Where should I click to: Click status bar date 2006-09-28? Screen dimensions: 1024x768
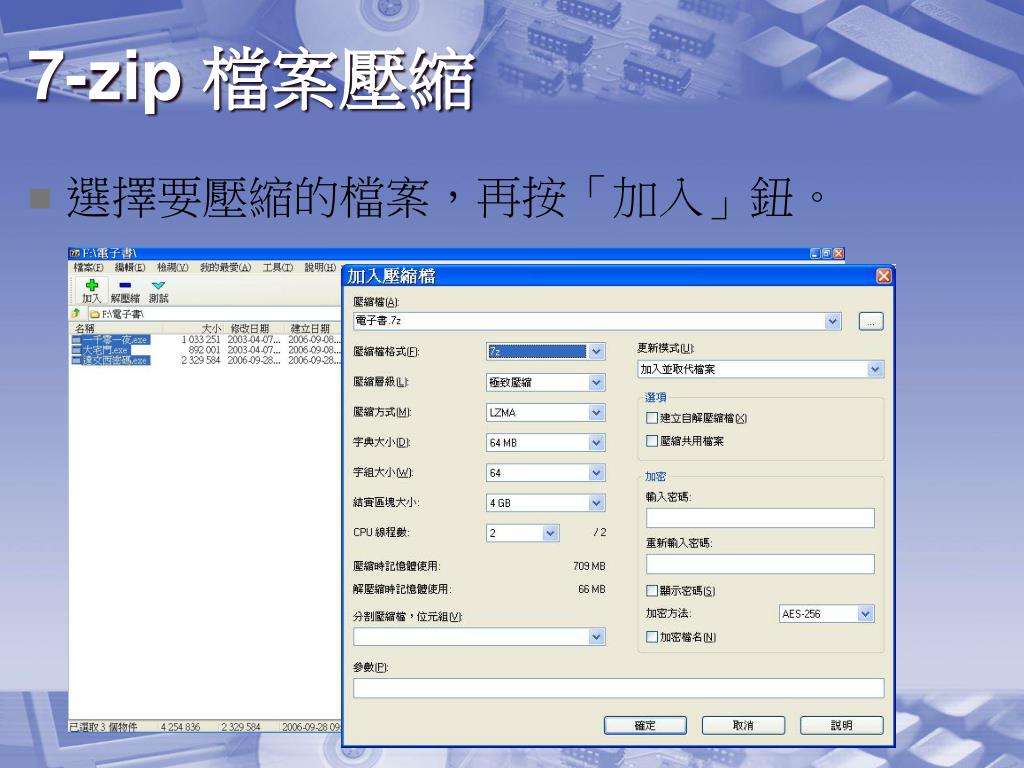(310, 726)
